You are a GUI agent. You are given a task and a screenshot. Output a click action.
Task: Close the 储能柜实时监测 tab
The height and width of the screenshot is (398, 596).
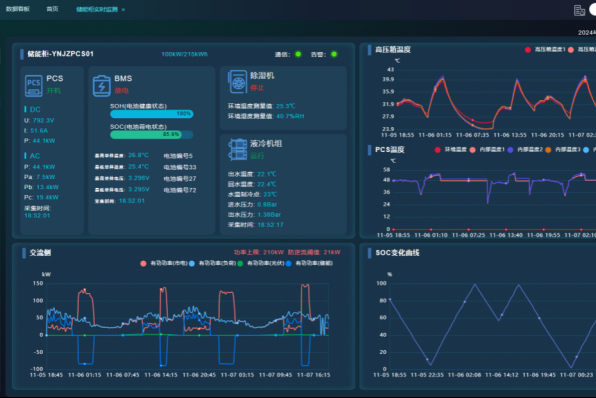123,10
